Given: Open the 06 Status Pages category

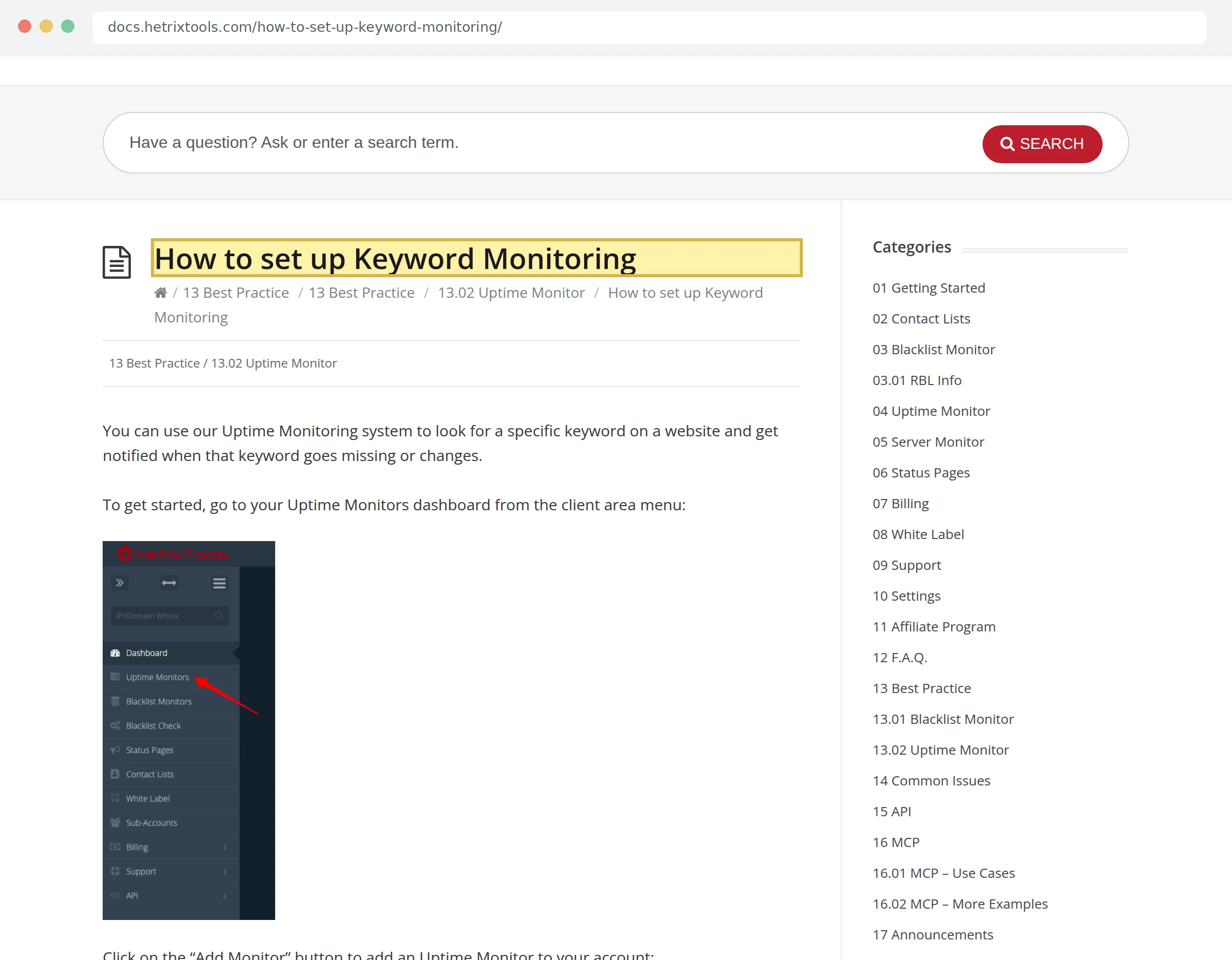Looking at the screenshot, I should [x=921, y=473].
